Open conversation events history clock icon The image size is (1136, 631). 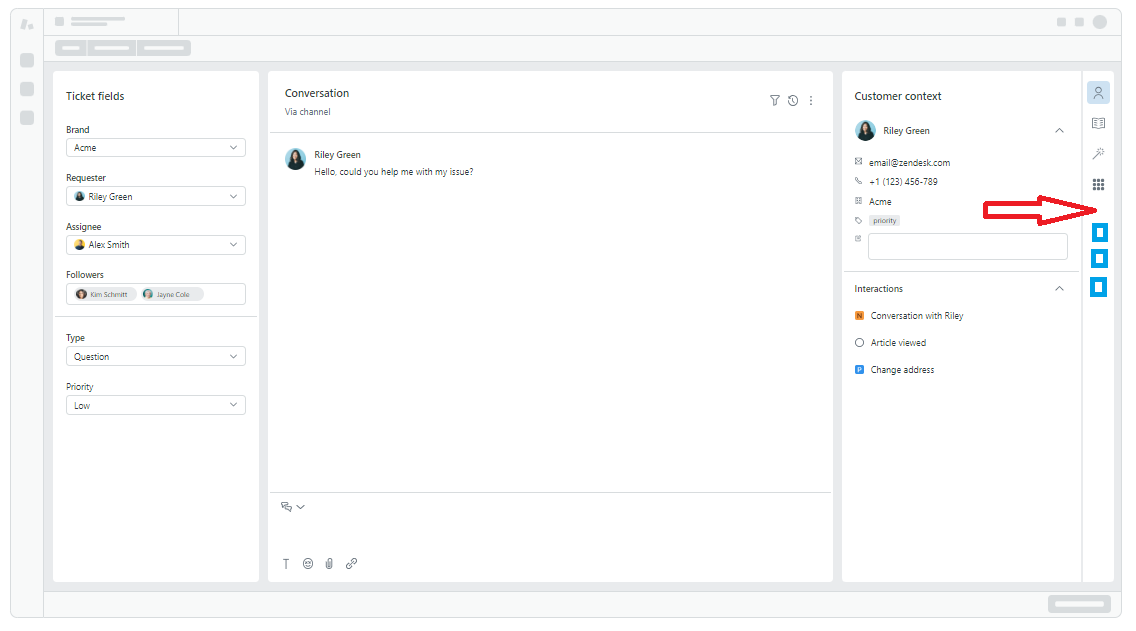pyautogui.click(x=793, y=100)
